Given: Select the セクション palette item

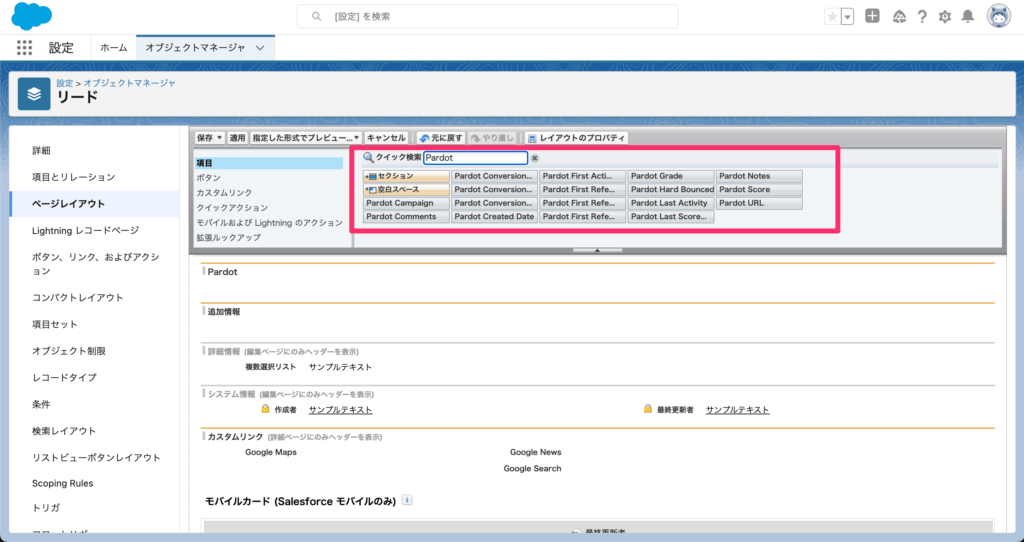Looking at the screenshot, I should point(406,176).
